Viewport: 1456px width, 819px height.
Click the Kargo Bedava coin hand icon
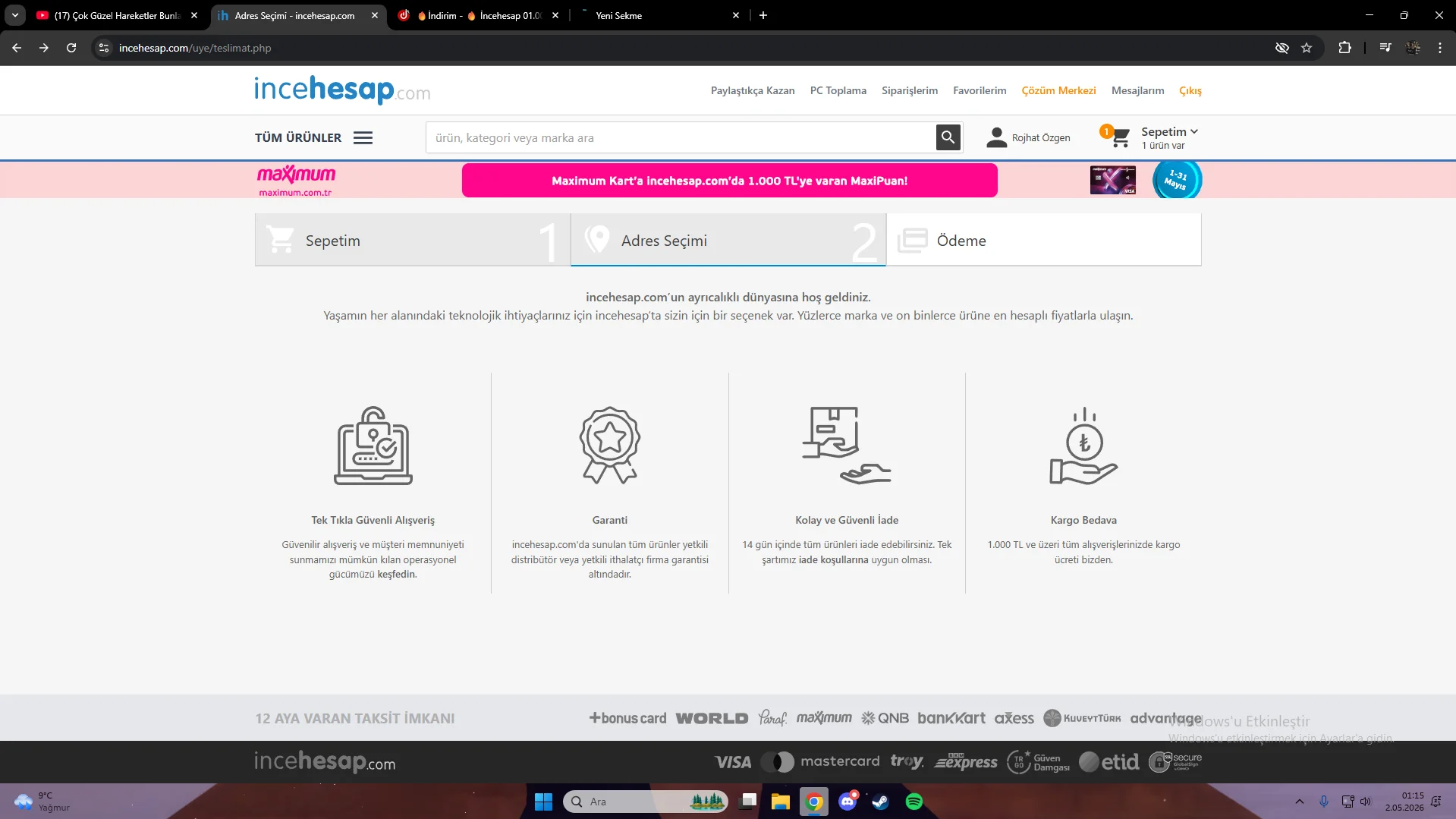(1083, 446)
